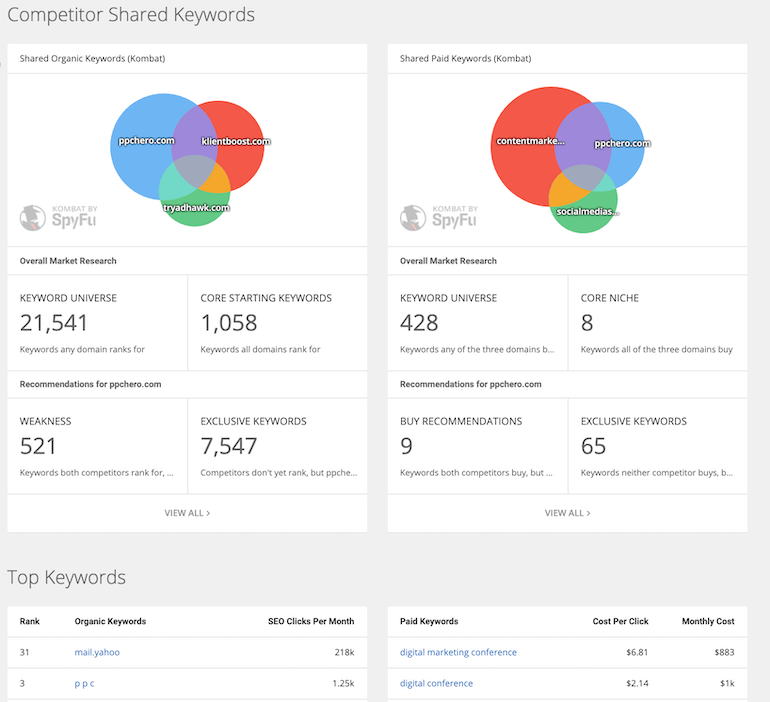Open the Core Niche 8 card

point(658,323)
